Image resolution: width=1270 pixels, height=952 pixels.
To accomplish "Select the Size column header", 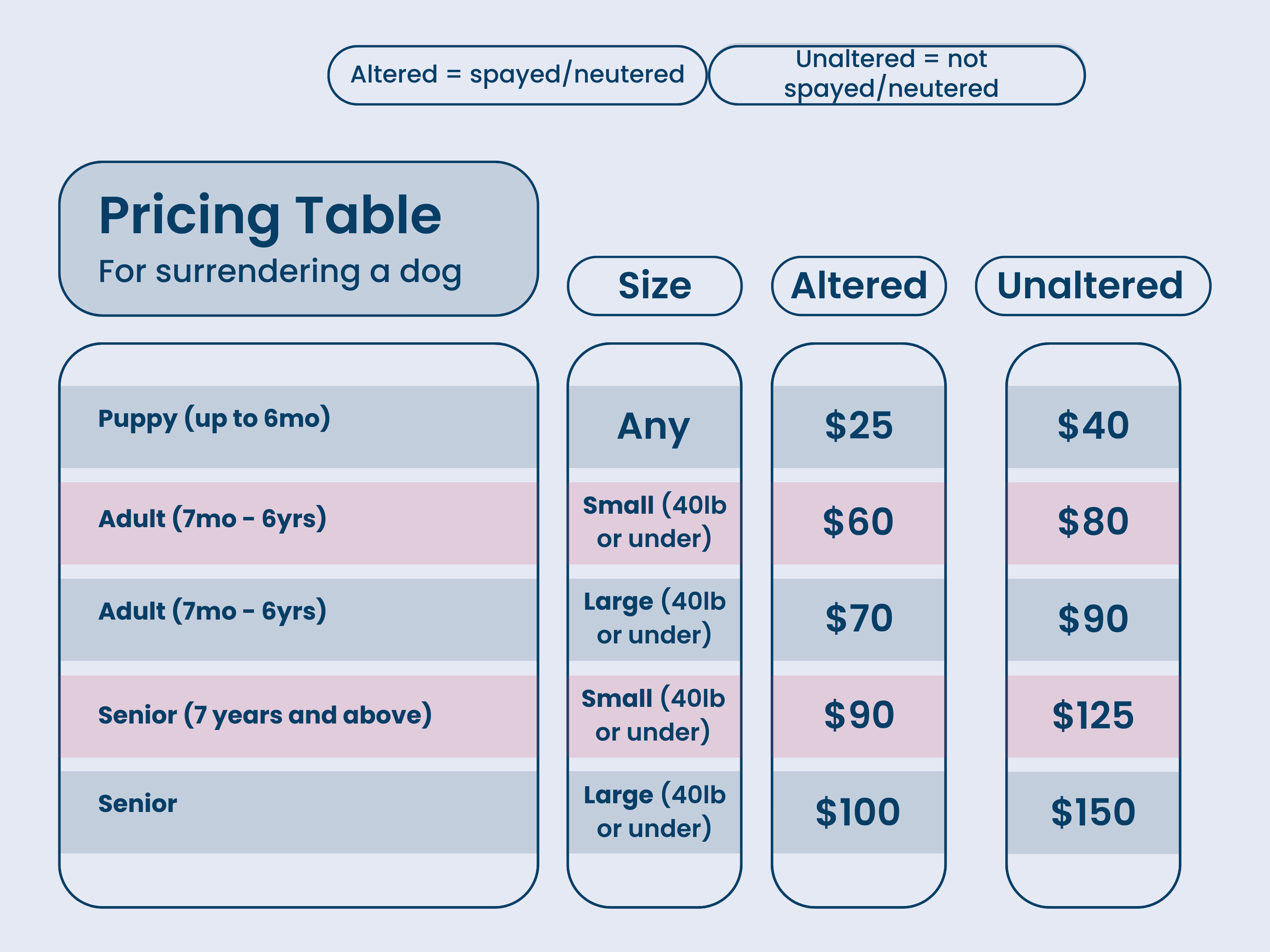I will point(654,286).
